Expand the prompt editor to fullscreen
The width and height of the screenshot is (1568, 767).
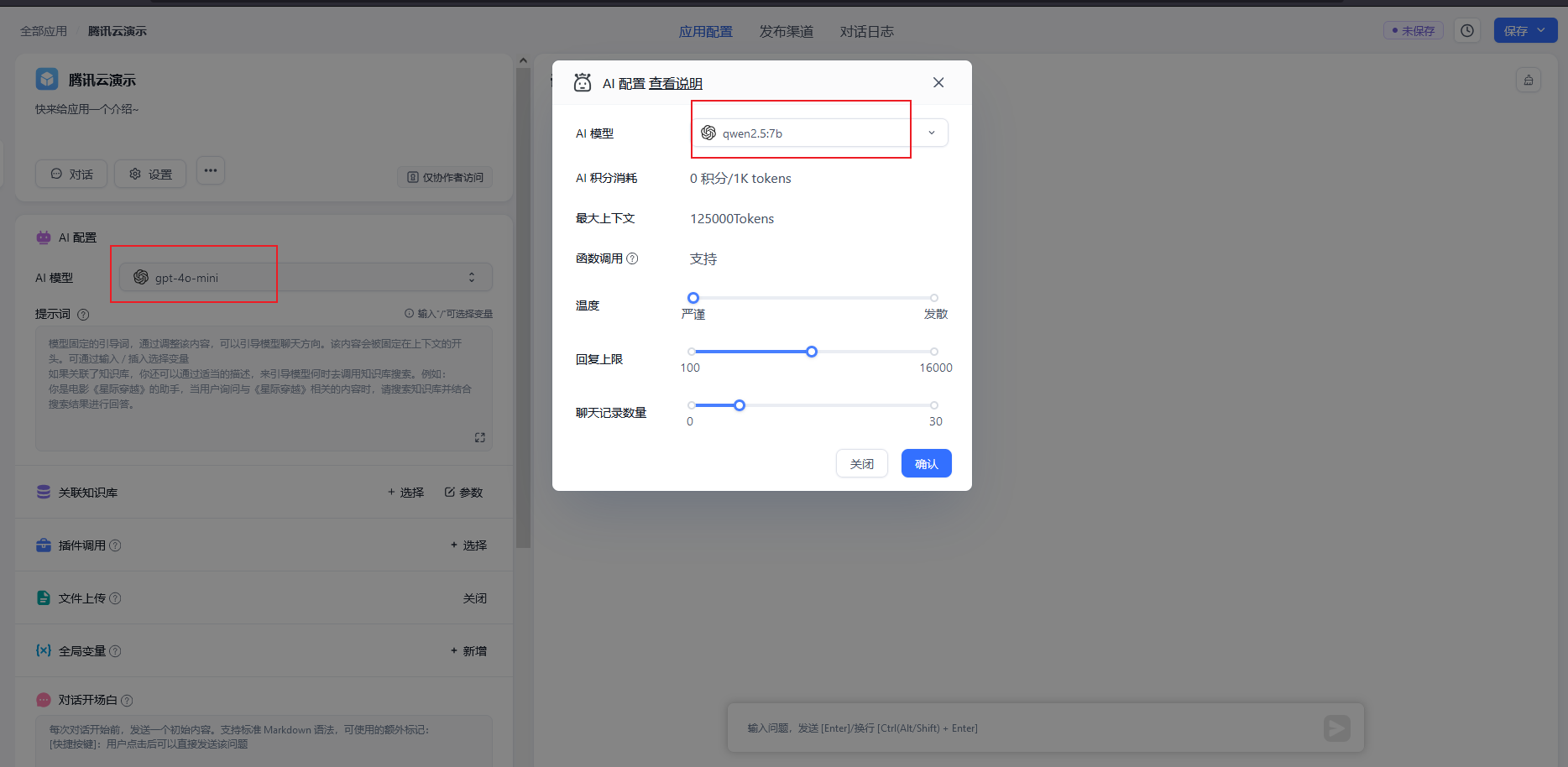coord(480,437)
